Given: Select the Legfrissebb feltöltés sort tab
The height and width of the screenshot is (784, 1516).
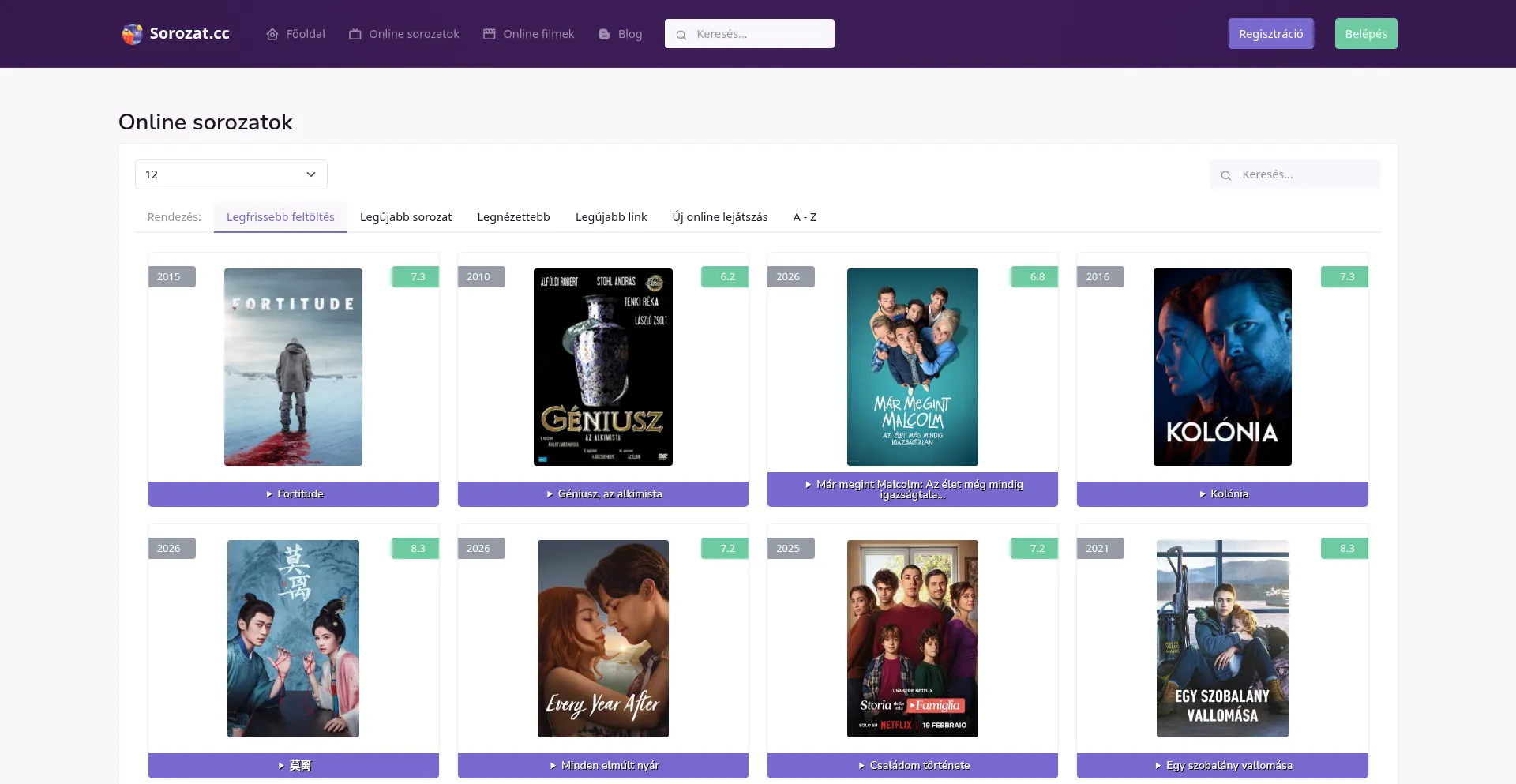Looking at the screenshot, I should point(280,217).
